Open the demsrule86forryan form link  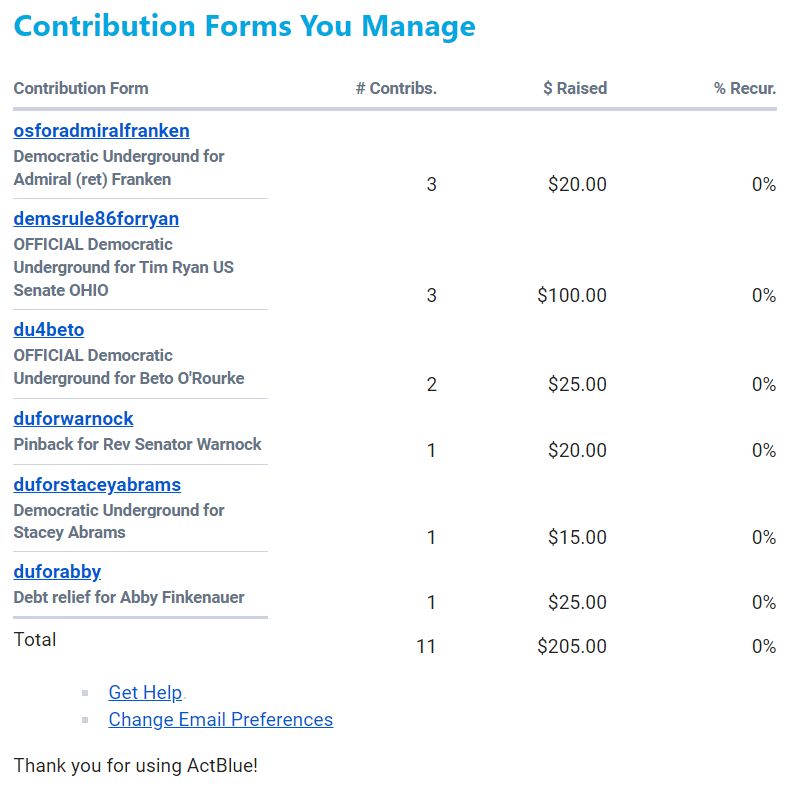point(96,219)
